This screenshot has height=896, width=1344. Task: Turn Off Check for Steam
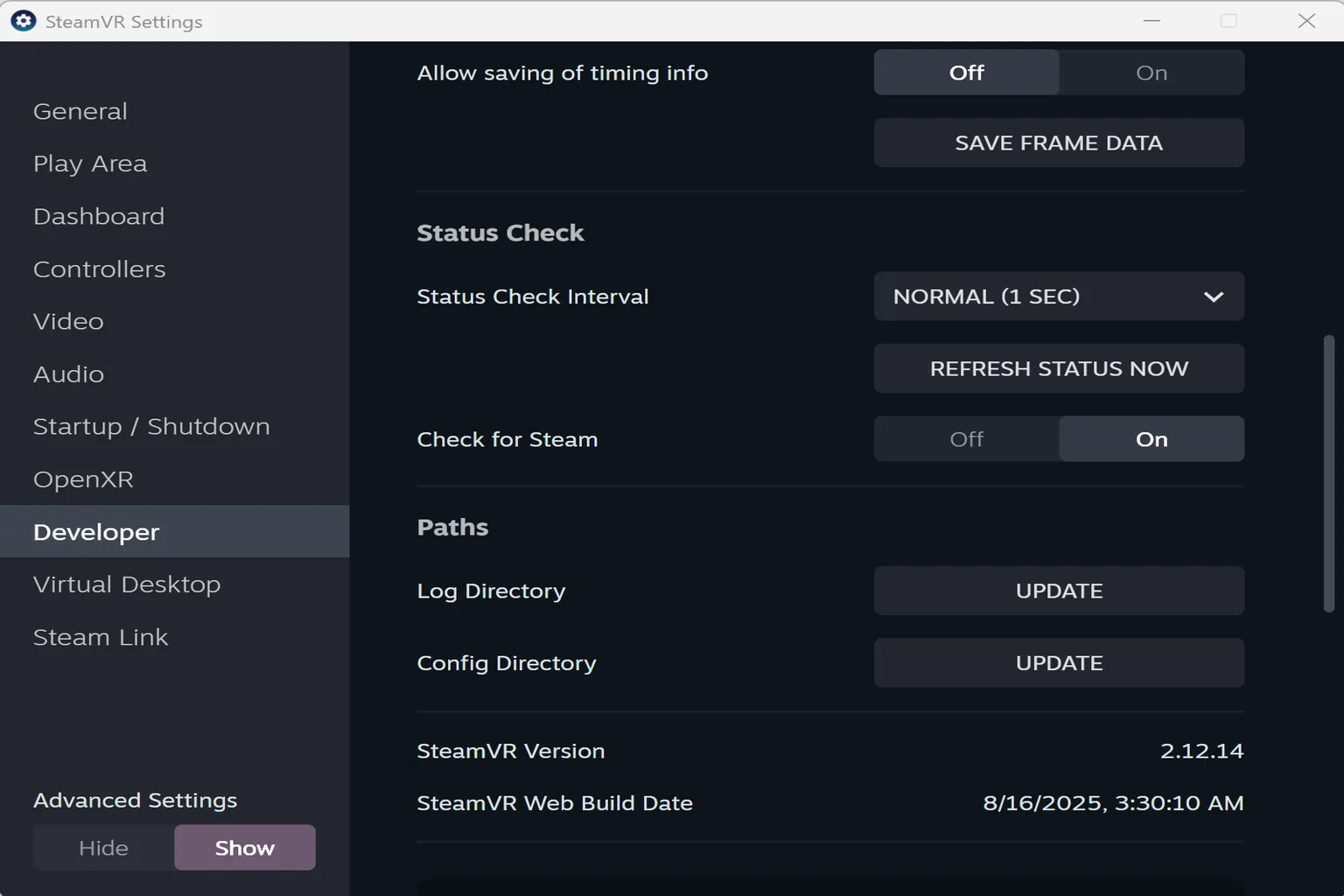(x=966, y=439)
